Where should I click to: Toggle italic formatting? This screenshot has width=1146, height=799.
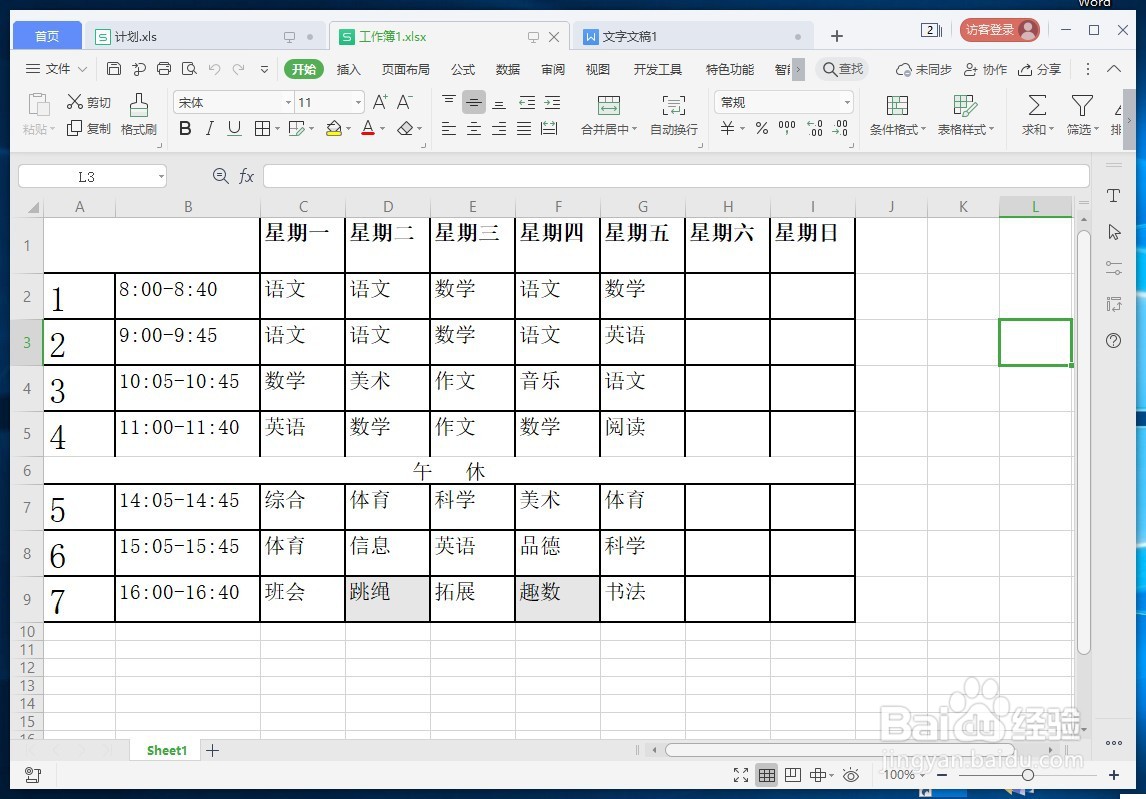coord(211,129)
